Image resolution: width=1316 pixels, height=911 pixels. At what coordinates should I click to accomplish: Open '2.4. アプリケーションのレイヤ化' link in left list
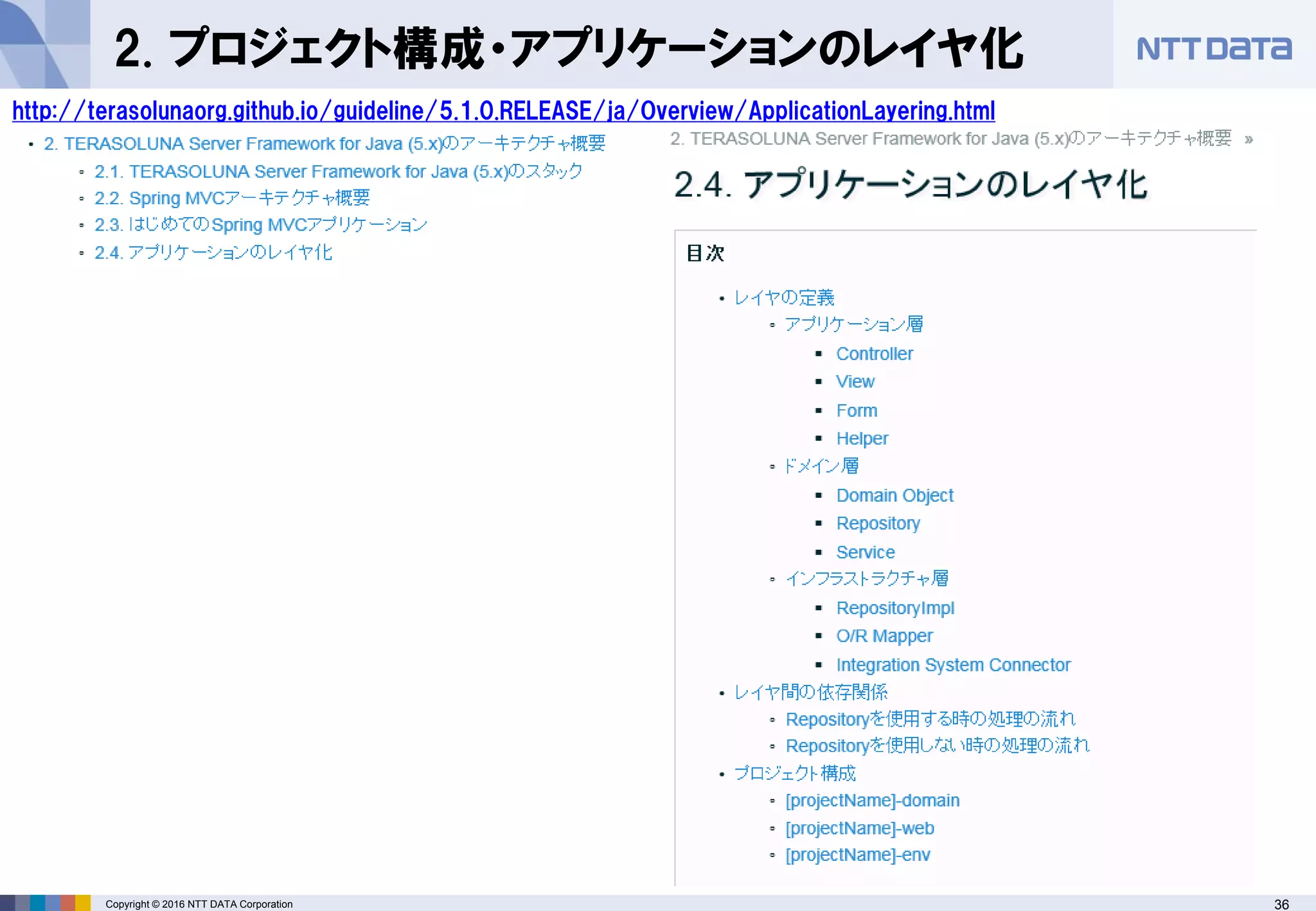[x=213, y=252]
